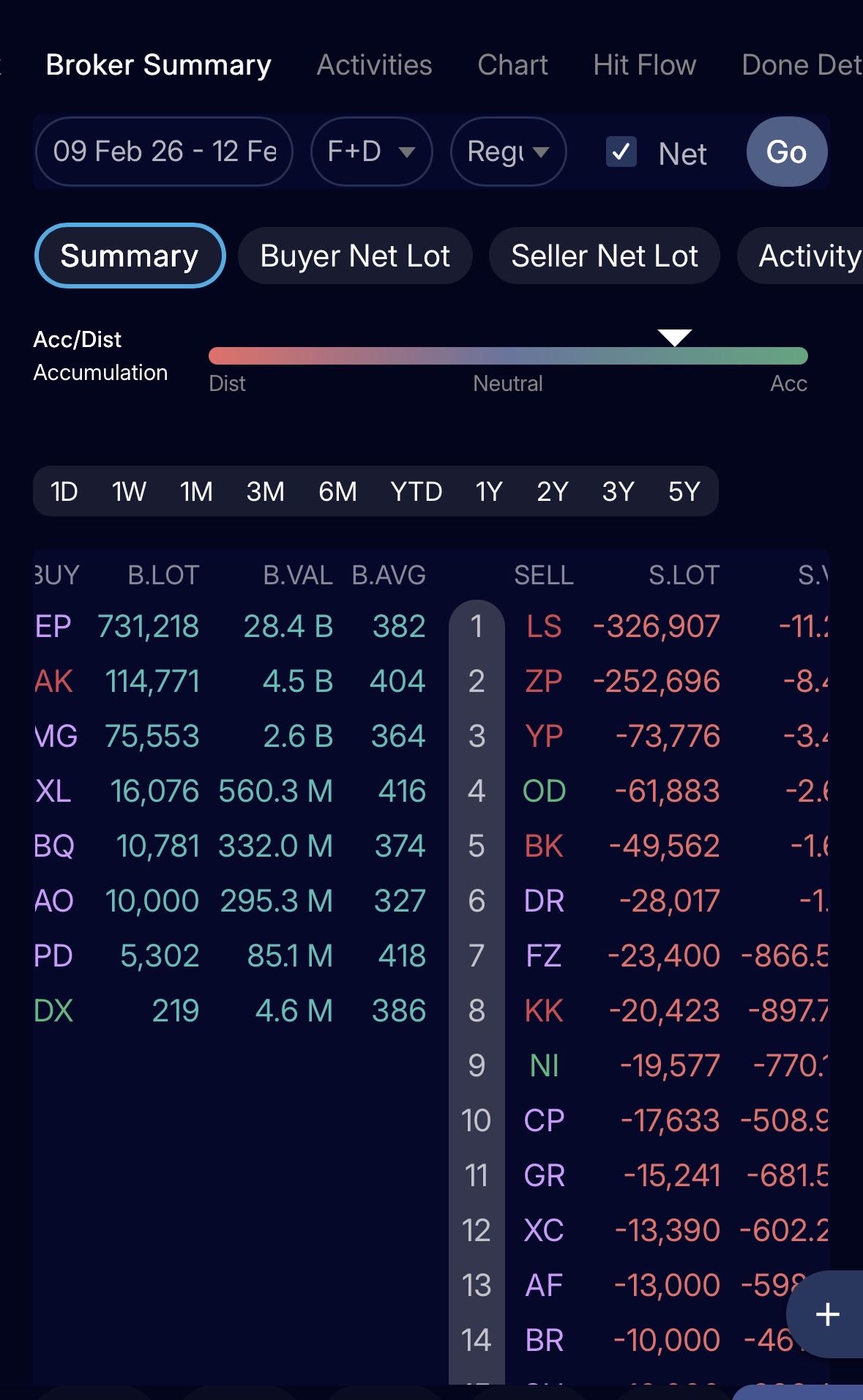Image resolution: width=863 pixels, height=1400 pixels.
Task: Pick the YTD period option
Action: (416, 491)
